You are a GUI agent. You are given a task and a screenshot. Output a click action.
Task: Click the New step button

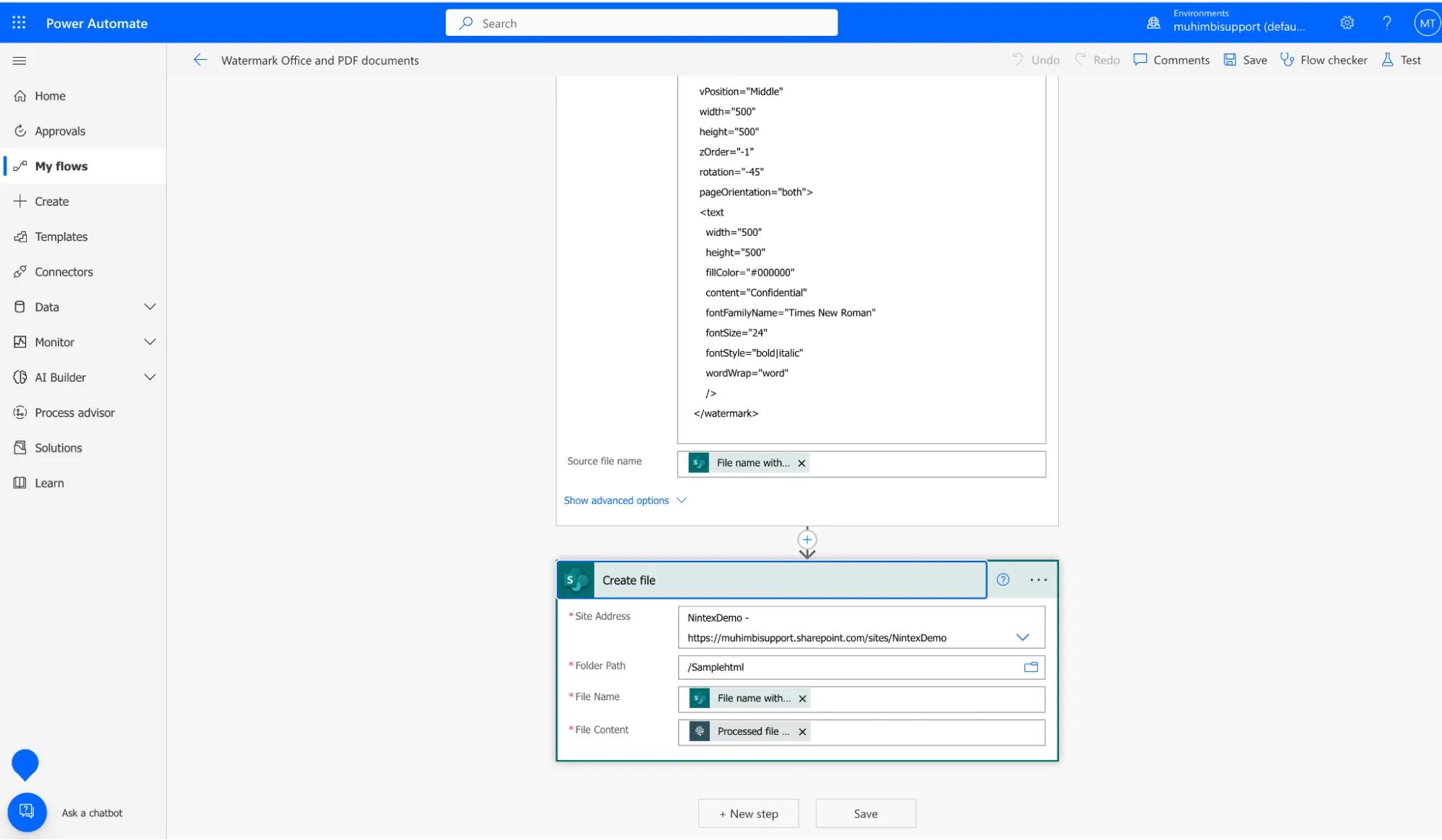[748, 813]
